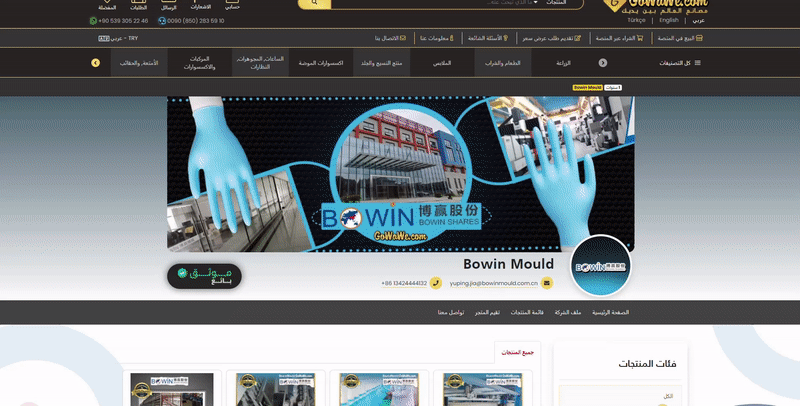This screenshot has width=800, height=406.
Task: Click the yellow category carousel arrow
Action: coord(95,63)
